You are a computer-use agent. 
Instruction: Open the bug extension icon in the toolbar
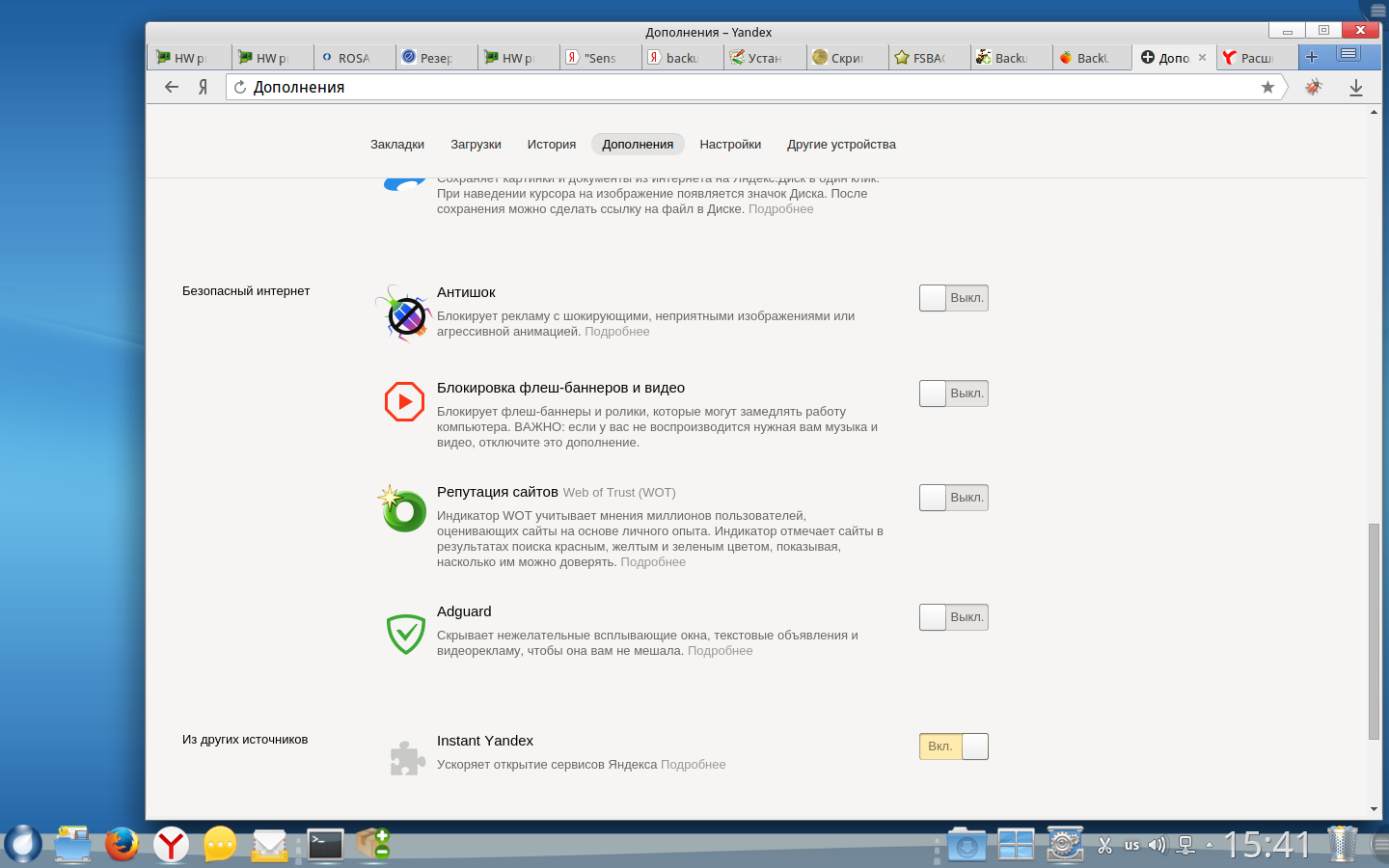1313,87
